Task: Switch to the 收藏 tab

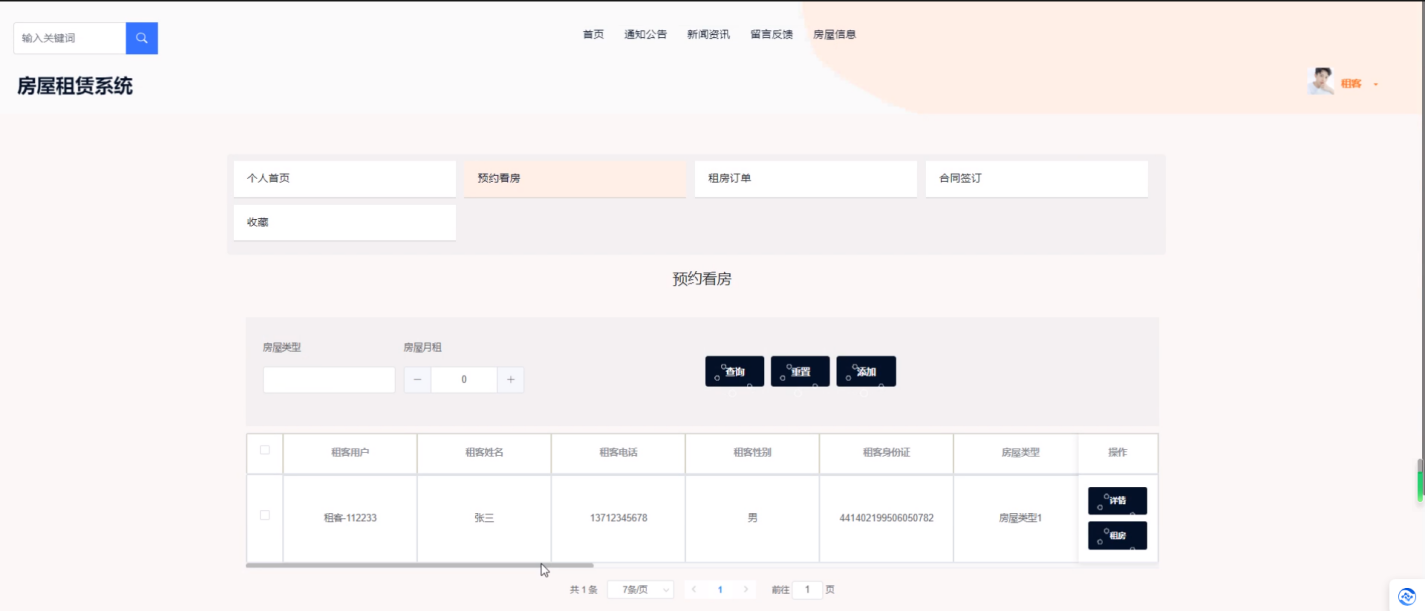Action: 345,222
